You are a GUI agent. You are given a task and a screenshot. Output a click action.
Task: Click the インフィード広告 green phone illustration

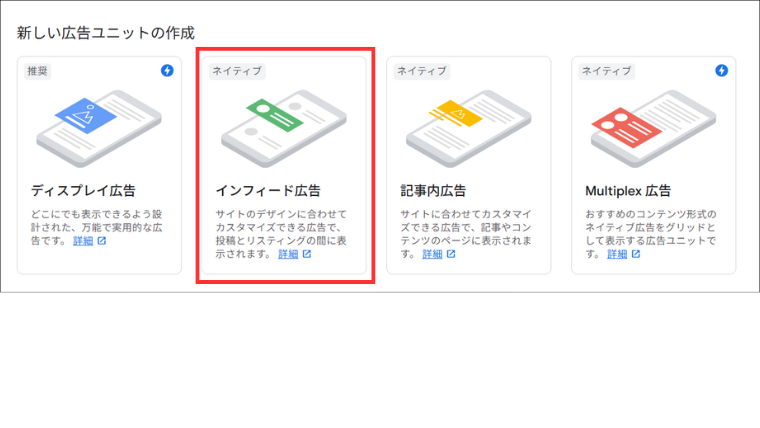(x=284, y=128)
